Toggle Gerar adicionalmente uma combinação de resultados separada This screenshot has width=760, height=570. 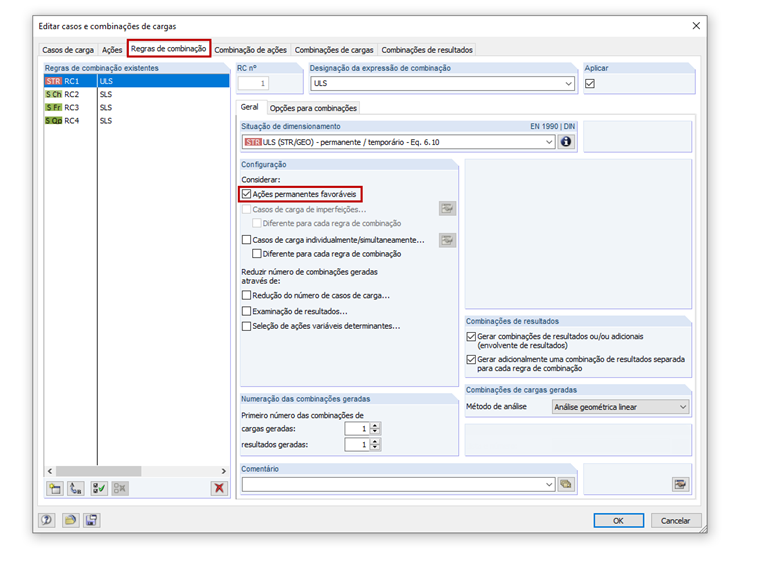(x=471, y=359)
